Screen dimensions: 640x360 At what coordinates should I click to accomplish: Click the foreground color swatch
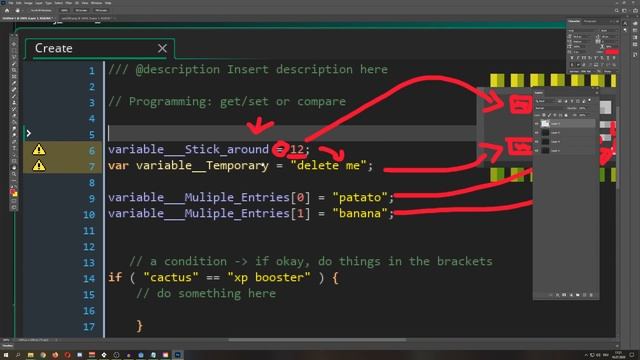(13, 191)
